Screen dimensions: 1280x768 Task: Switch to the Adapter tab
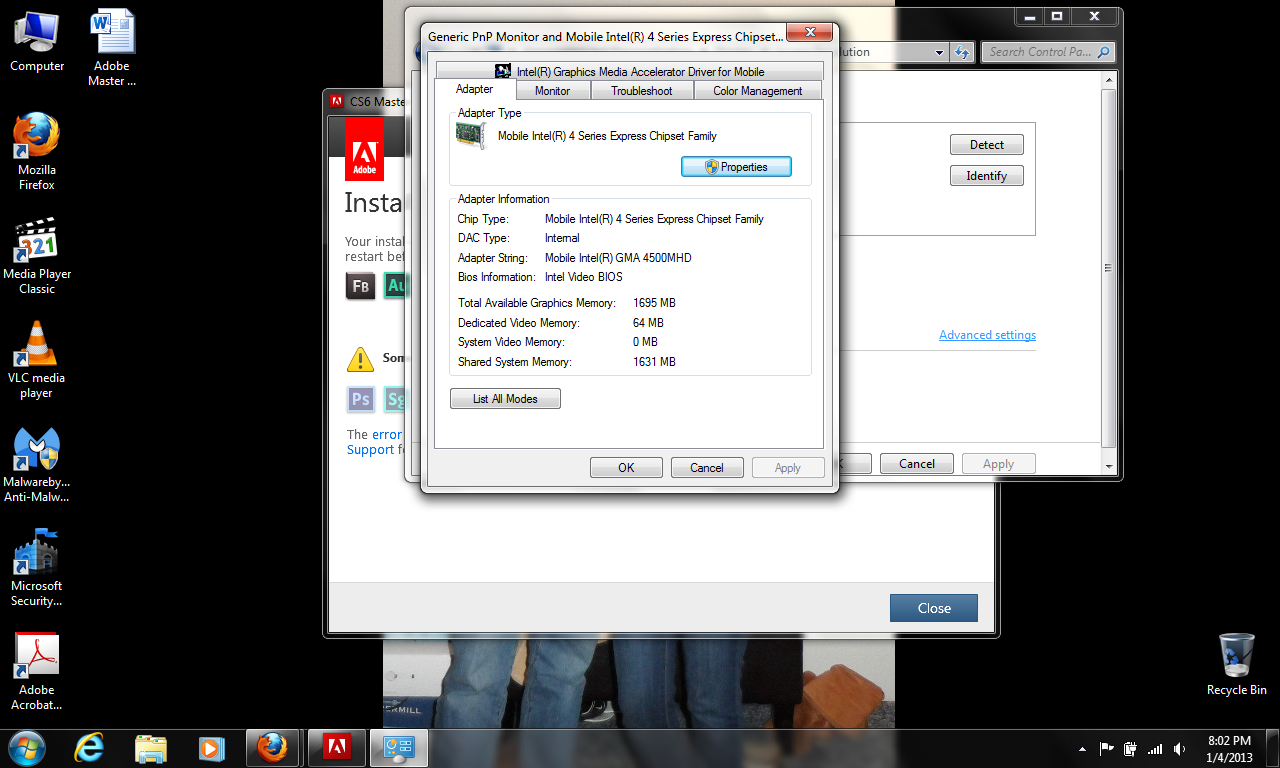474,89
